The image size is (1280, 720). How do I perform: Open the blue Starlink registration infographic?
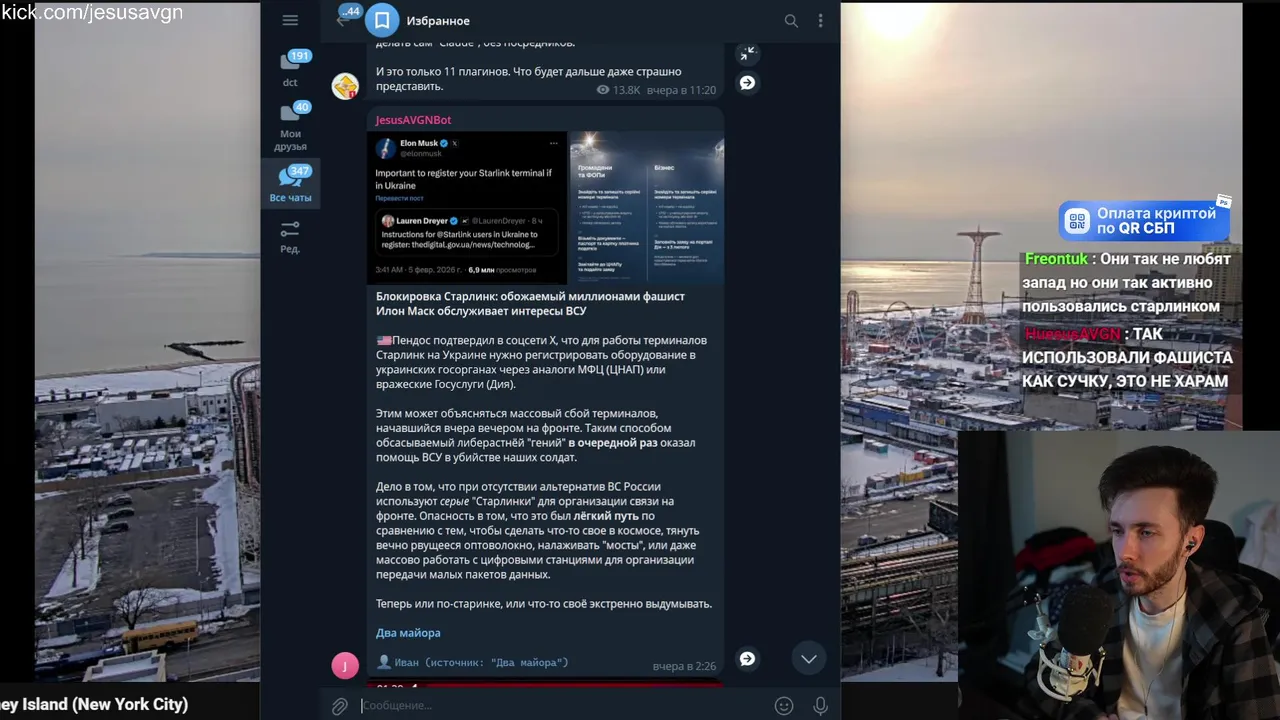pos(647,208)
